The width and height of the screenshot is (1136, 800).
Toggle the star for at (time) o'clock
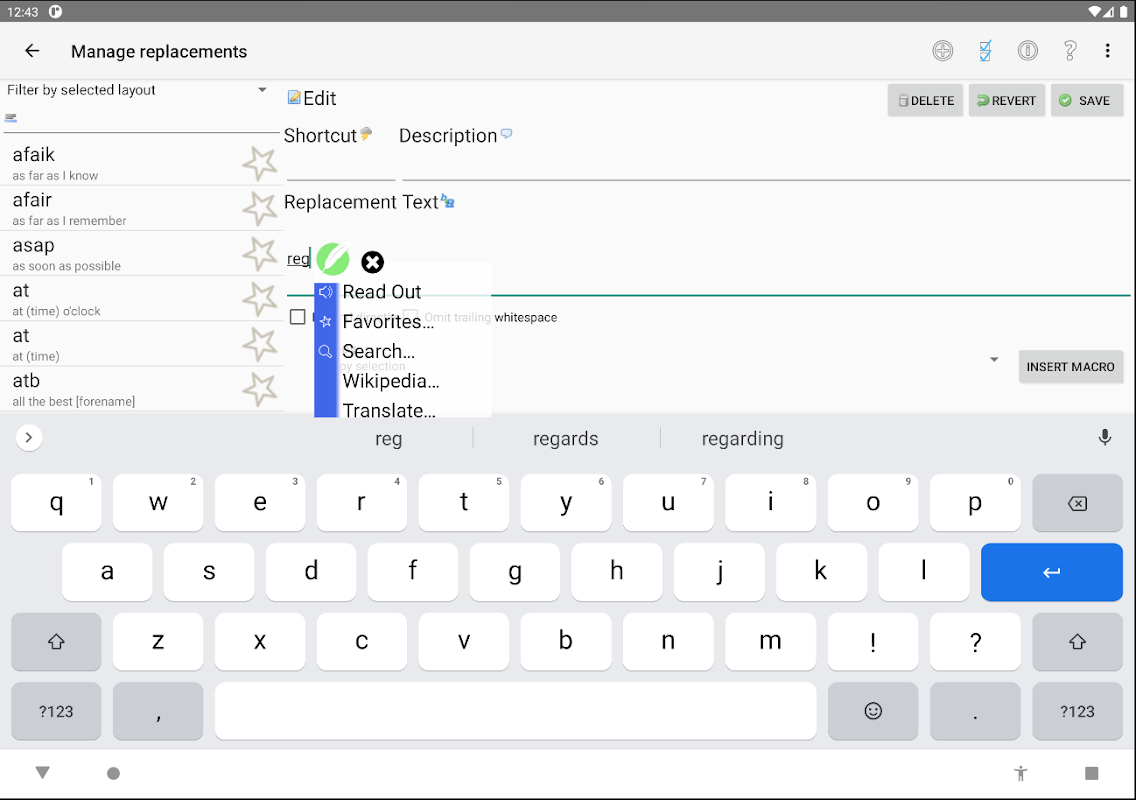pyautogui.click(x=259, y=299)
